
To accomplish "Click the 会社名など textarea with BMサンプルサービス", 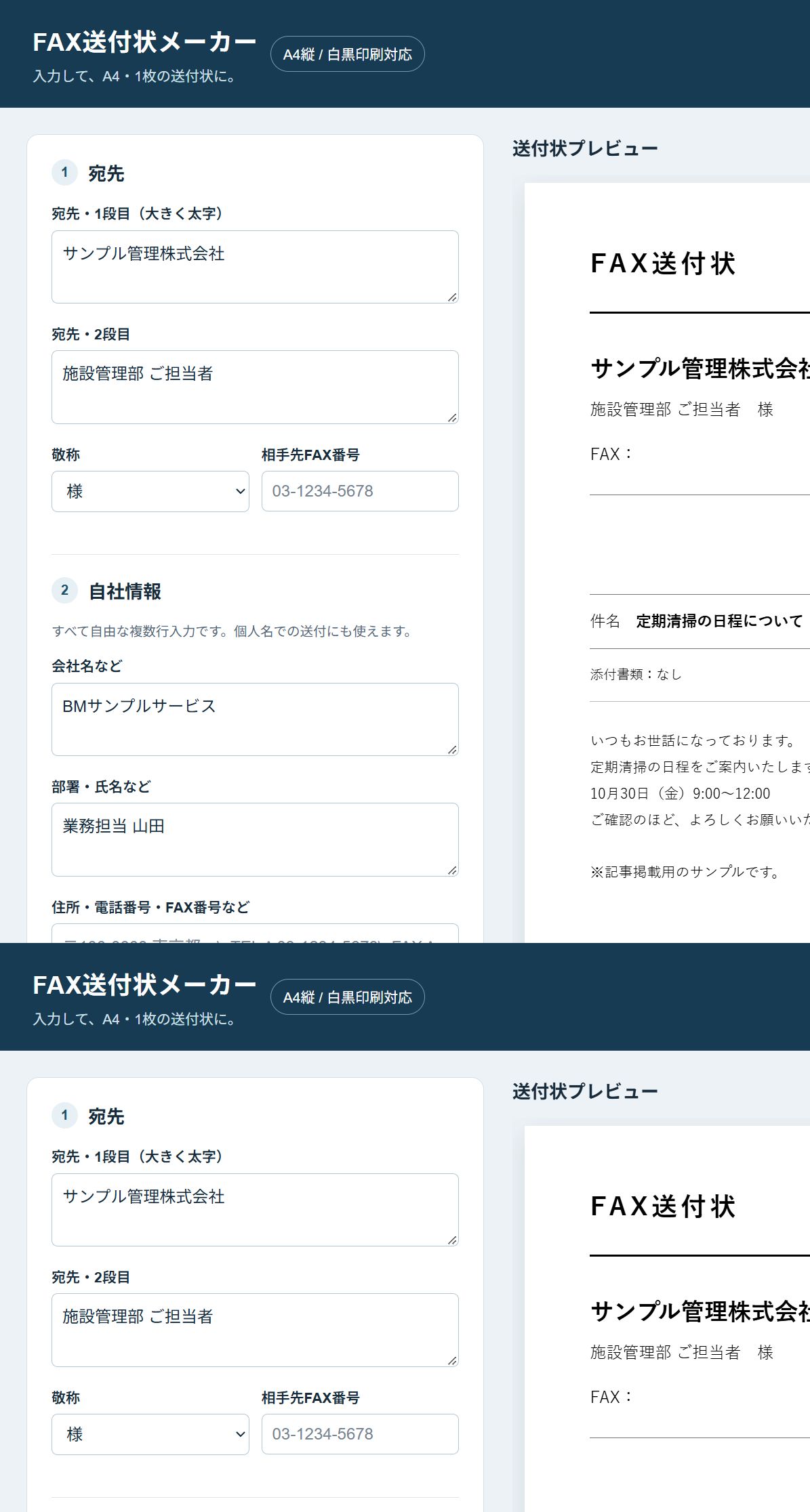I will [x=255, y=719].
